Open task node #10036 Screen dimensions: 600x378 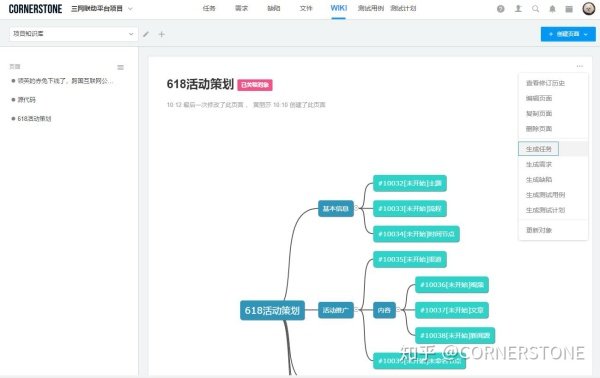452,285
